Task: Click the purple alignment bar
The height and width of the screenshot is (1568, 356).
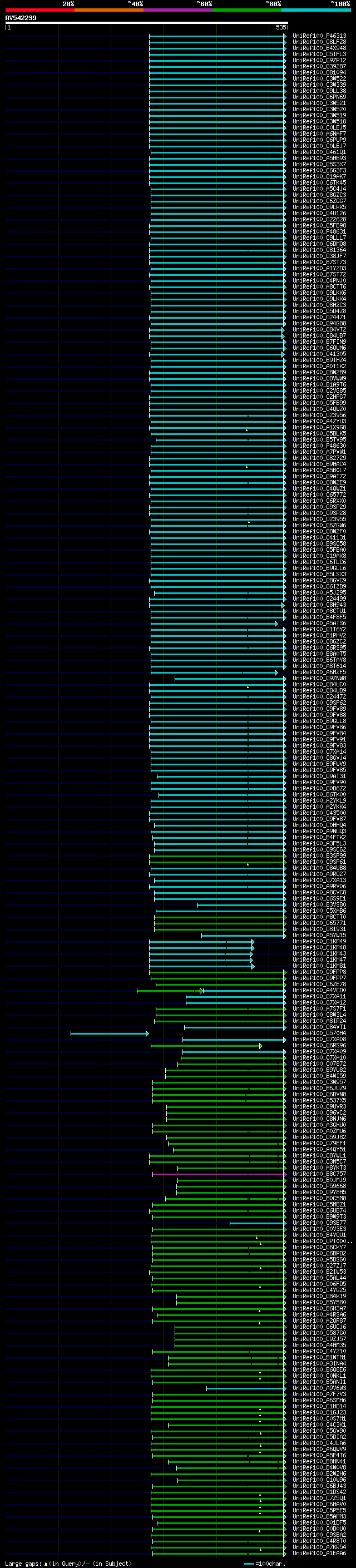Action: click(219, 1174)
